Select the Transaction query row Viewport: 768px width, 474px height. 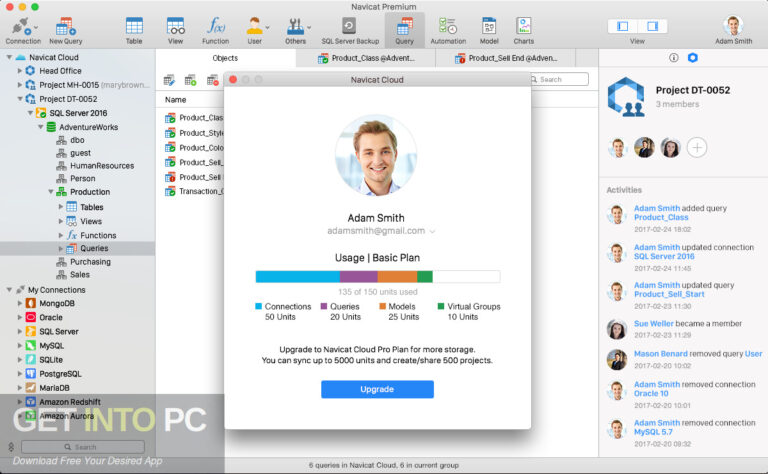click(194, 191)
